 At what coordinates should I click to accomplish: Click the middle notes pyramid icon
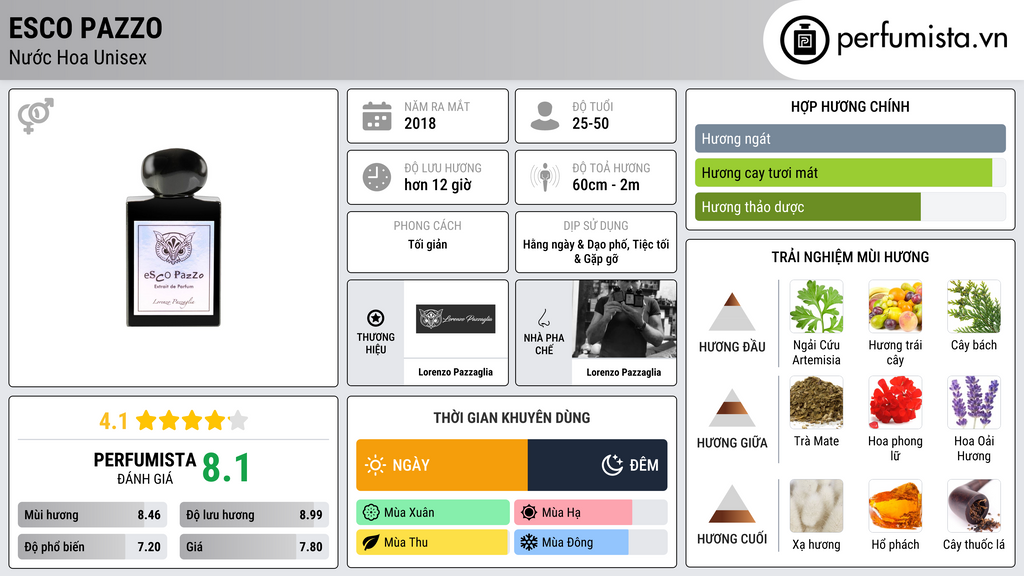click(x=732, y=408)
